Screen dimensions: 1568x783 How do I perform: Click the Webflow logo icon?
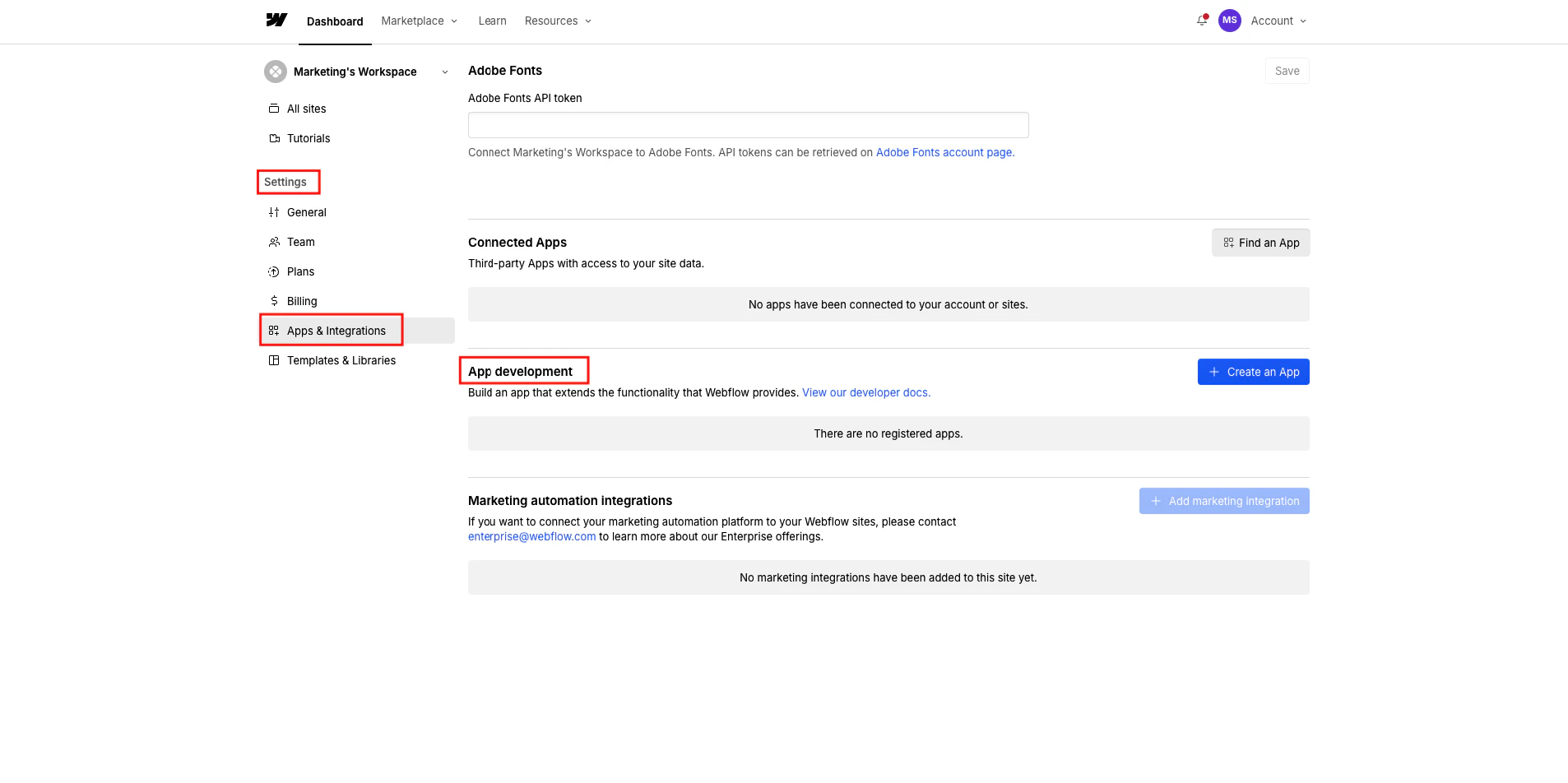276,21
